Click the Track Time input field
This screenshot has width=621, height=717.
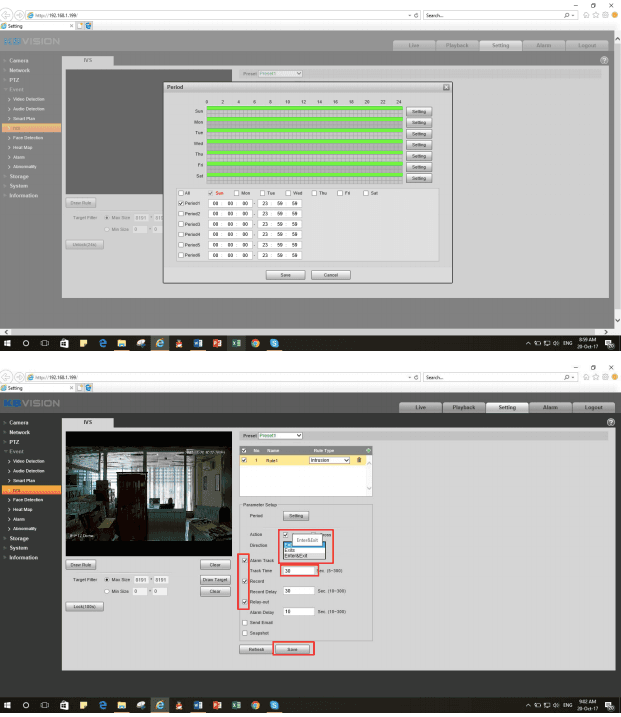point(300,571)
